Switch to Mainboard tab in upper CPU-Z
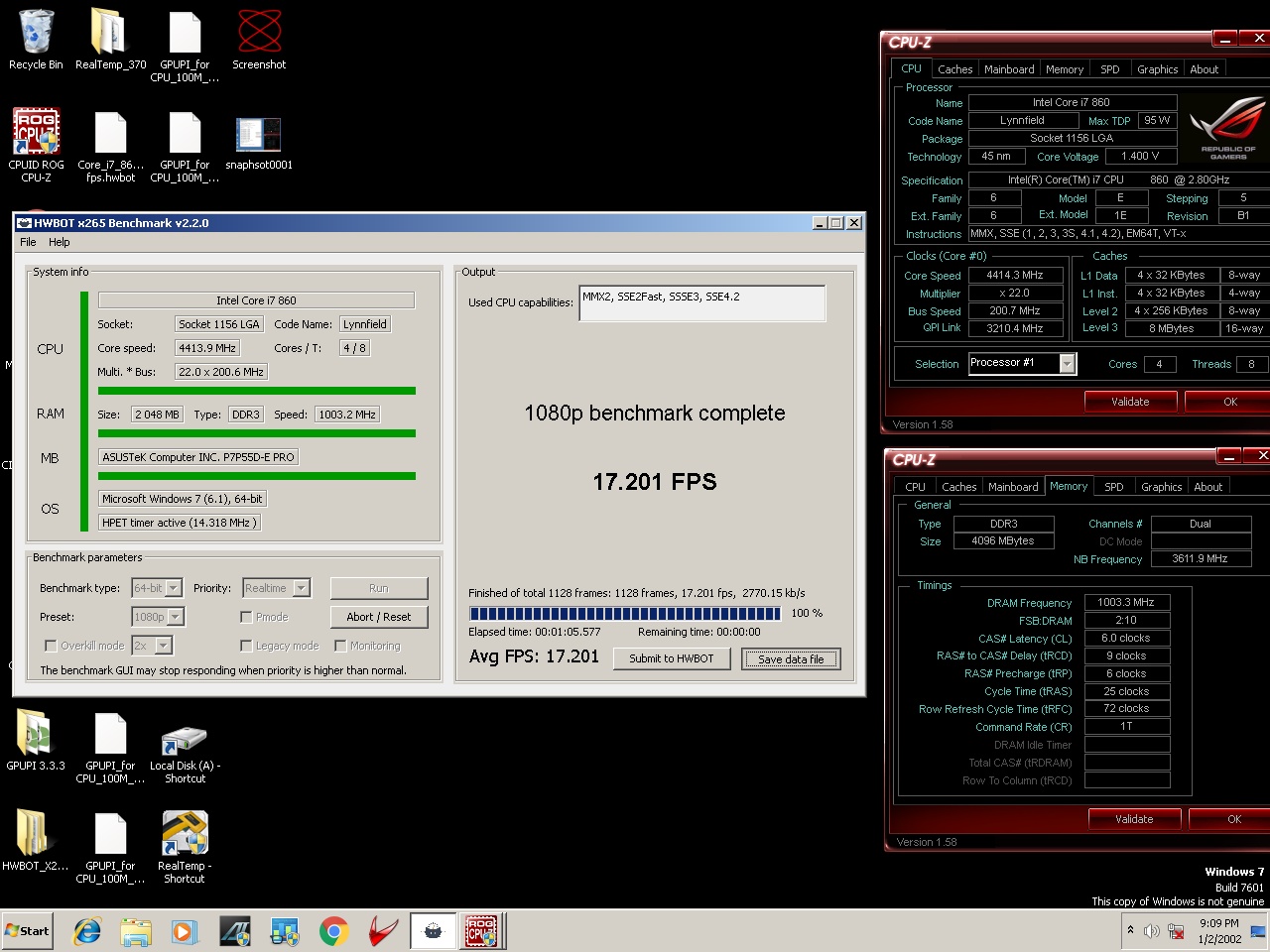 (x=1009, y=69)
